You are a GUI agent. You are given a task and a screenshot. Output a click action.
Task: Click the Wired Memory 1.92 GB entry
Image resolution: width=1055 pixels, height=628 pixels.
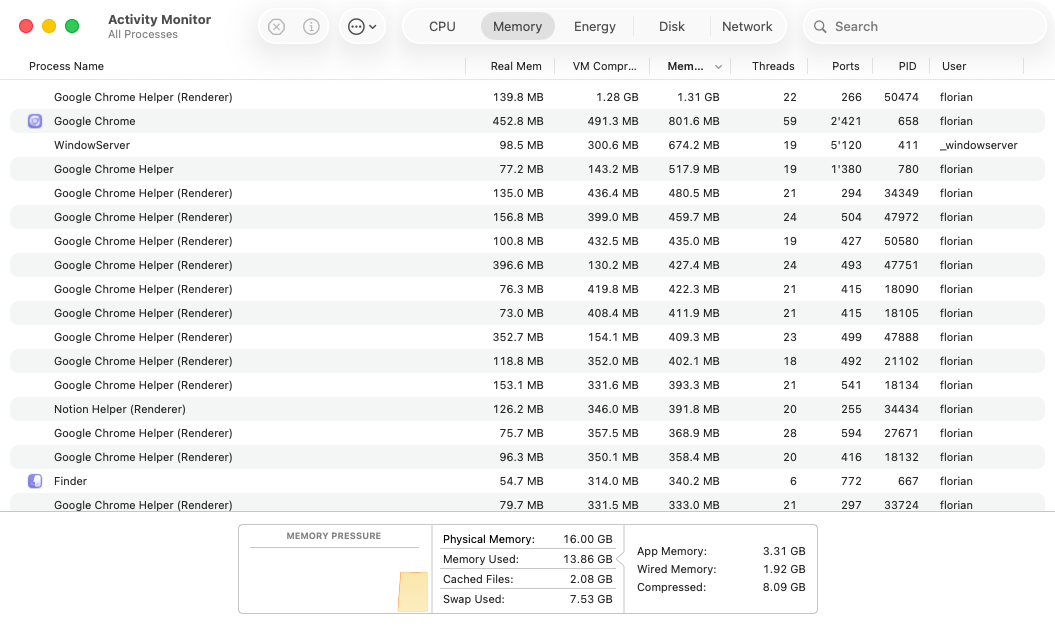(x=721, y=569)
